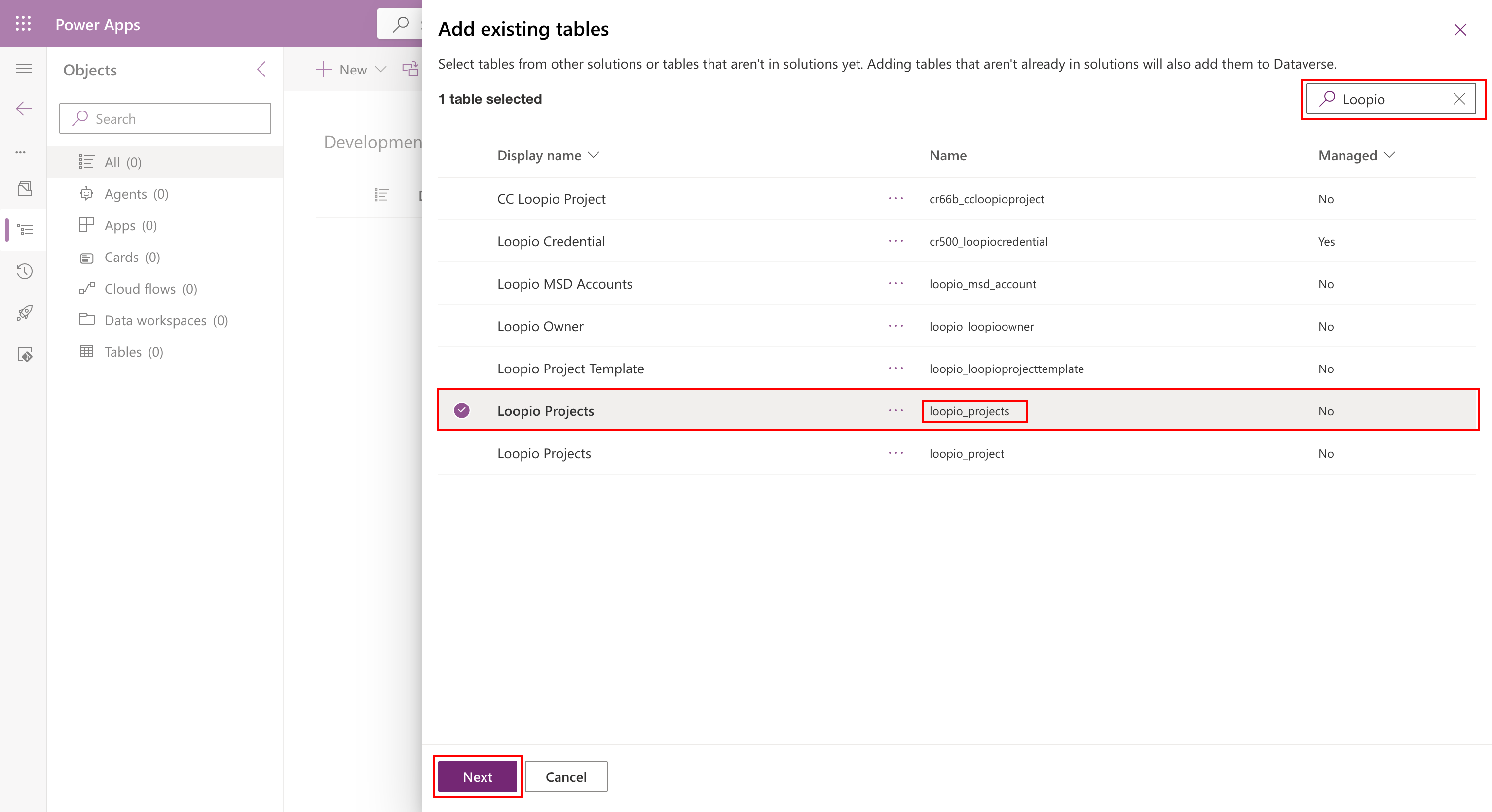Toggle the hamburger navigation menu
The image size is (1492, 812).
(x=24, y=69)
